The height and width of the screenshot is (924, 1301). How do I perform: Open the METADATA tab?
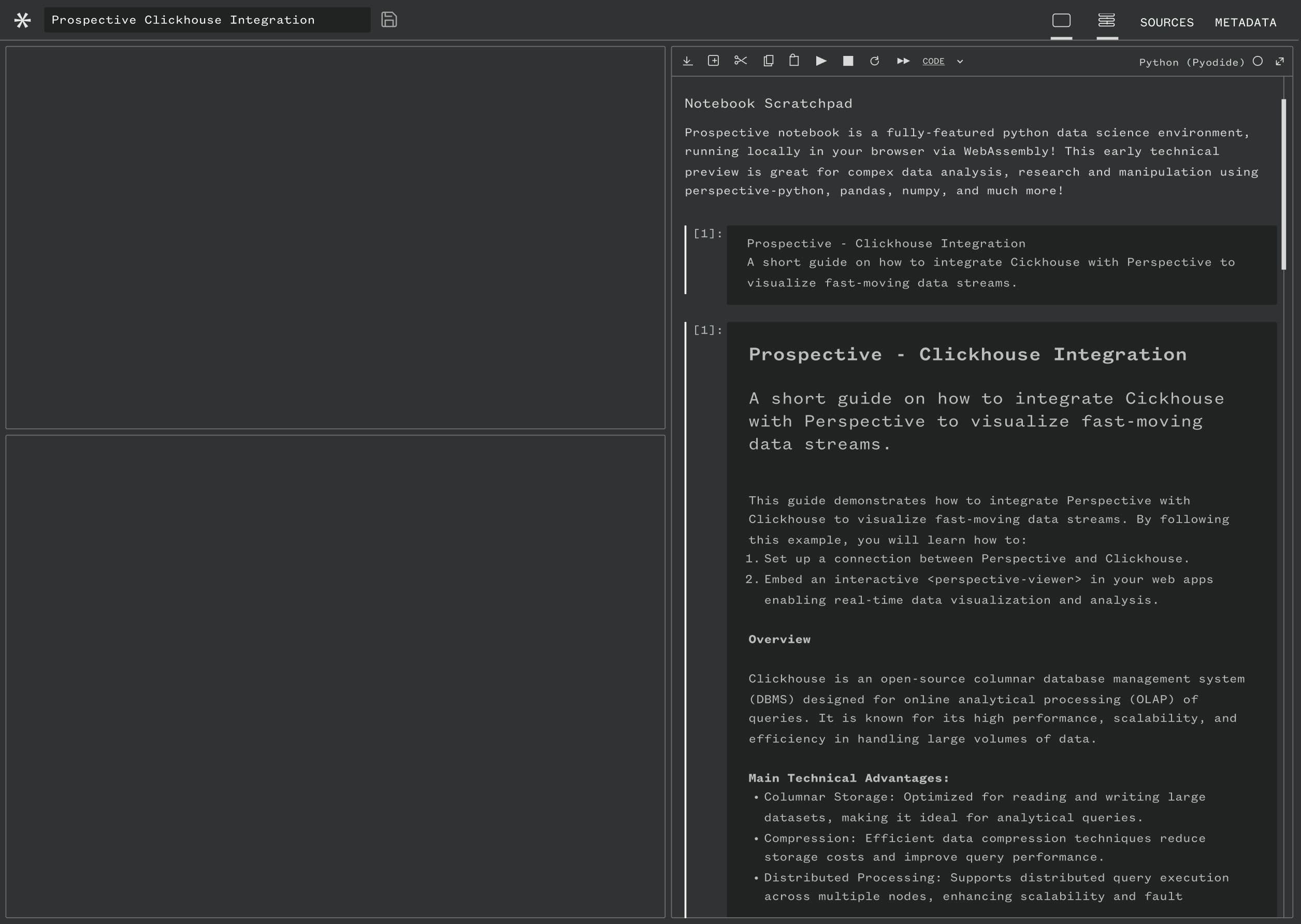[x=1245, y=23]
